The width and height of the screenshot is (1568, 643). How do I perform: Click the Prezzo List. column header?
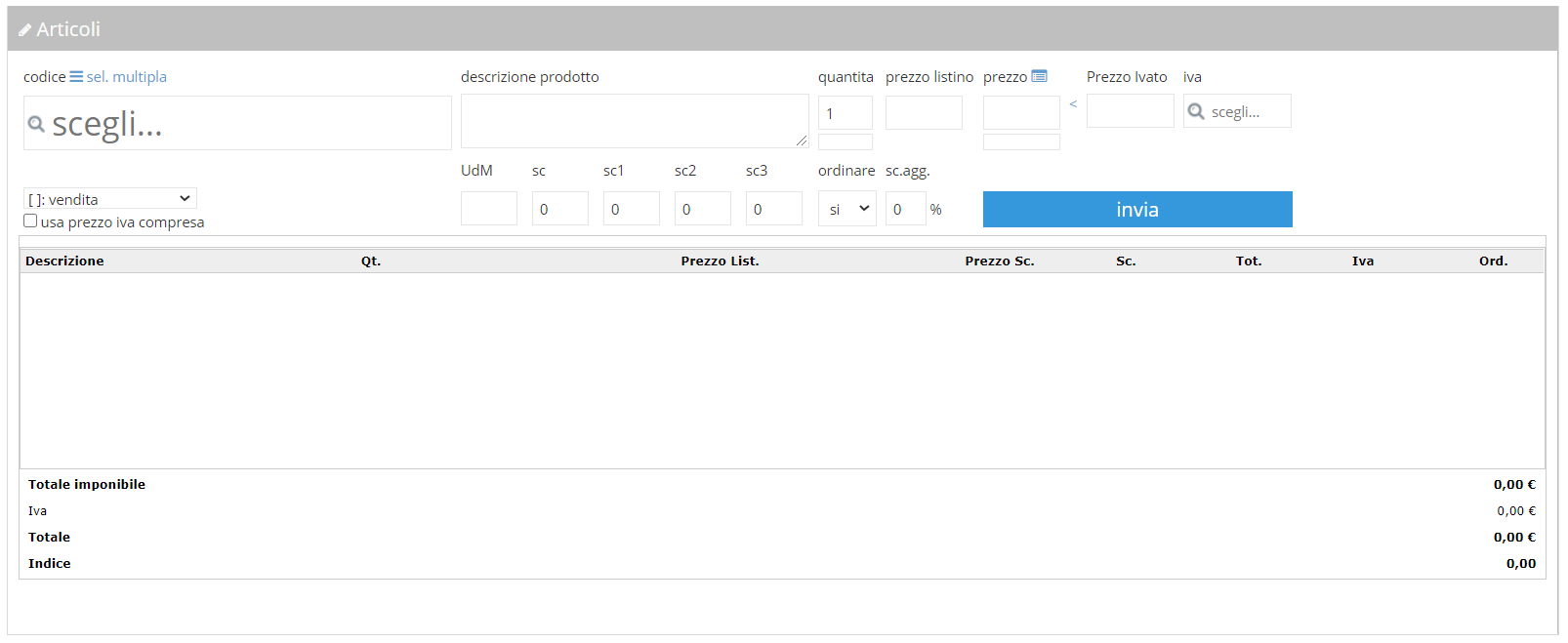(x=720, y=261)
